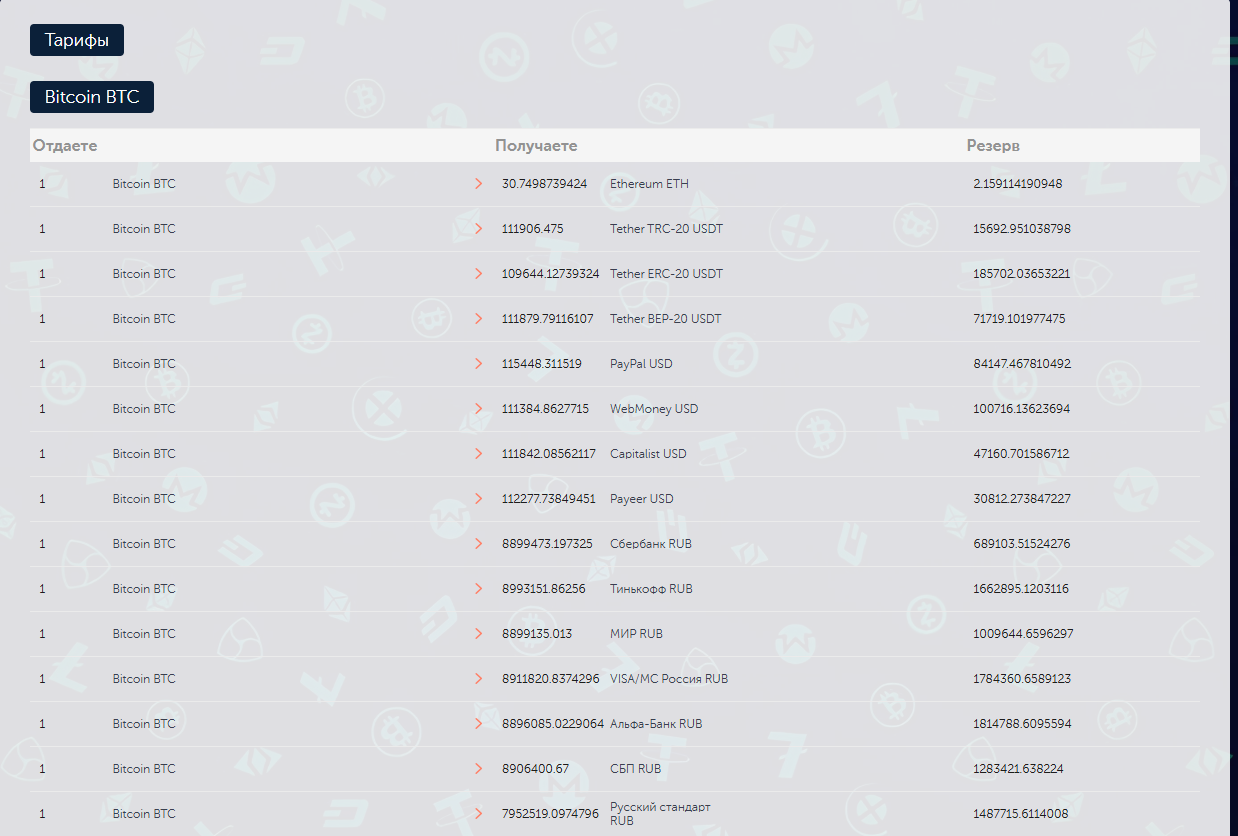
Task: Click the arrow icon in the Tether TRC-20 row
Action: coord(479,229)
